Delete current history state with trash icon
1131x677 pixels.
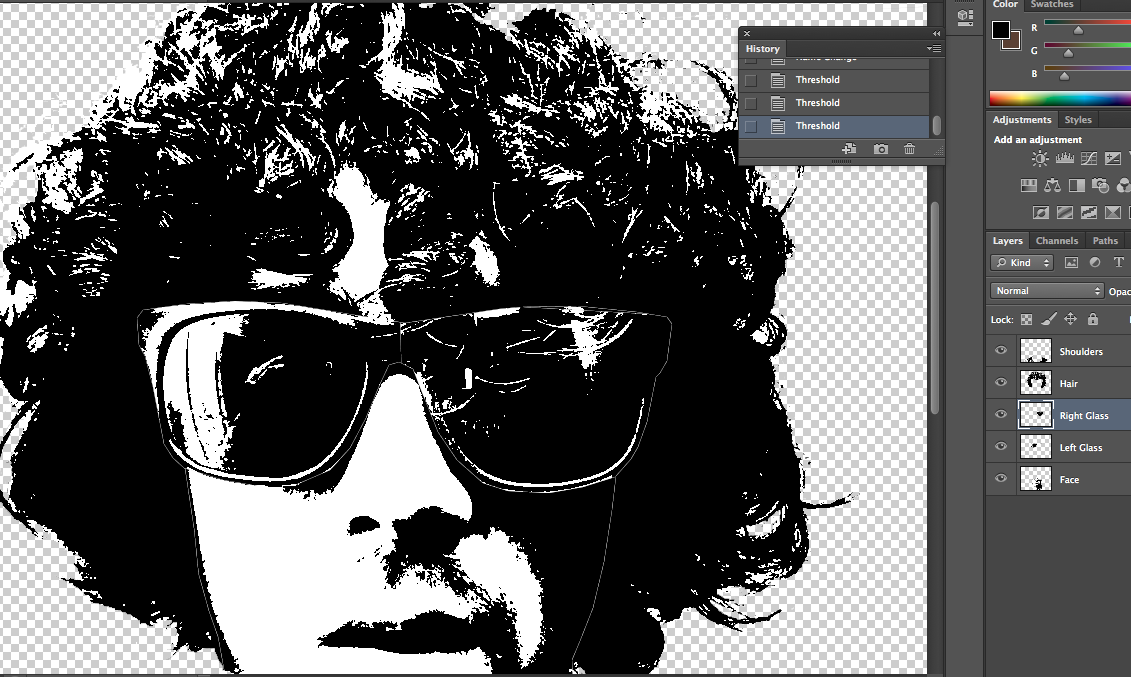pyautogui.click(x=910, y=149)
